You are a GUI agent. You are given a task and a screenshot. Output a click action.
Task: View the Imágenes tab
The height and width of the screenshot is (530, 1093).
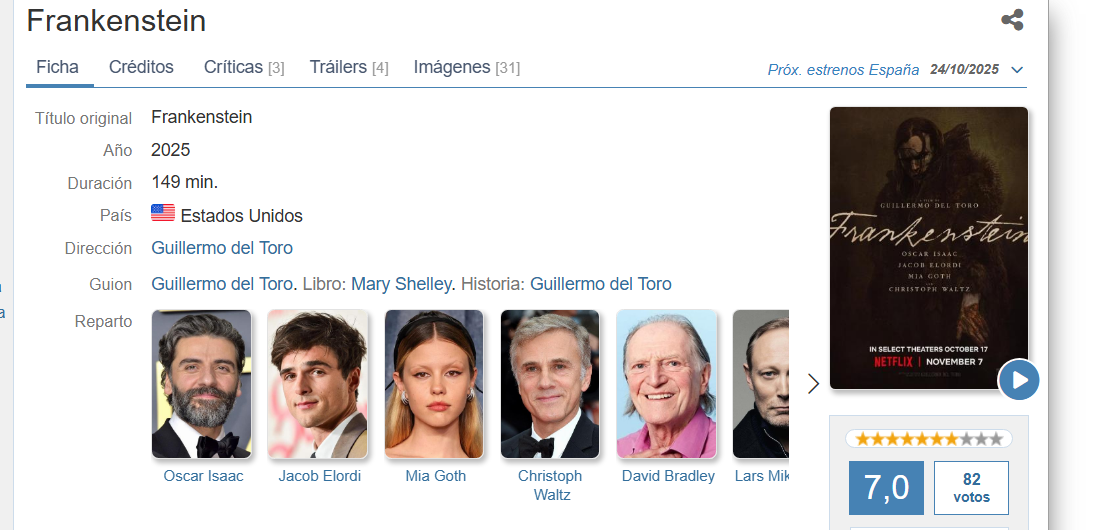(466, 67)
